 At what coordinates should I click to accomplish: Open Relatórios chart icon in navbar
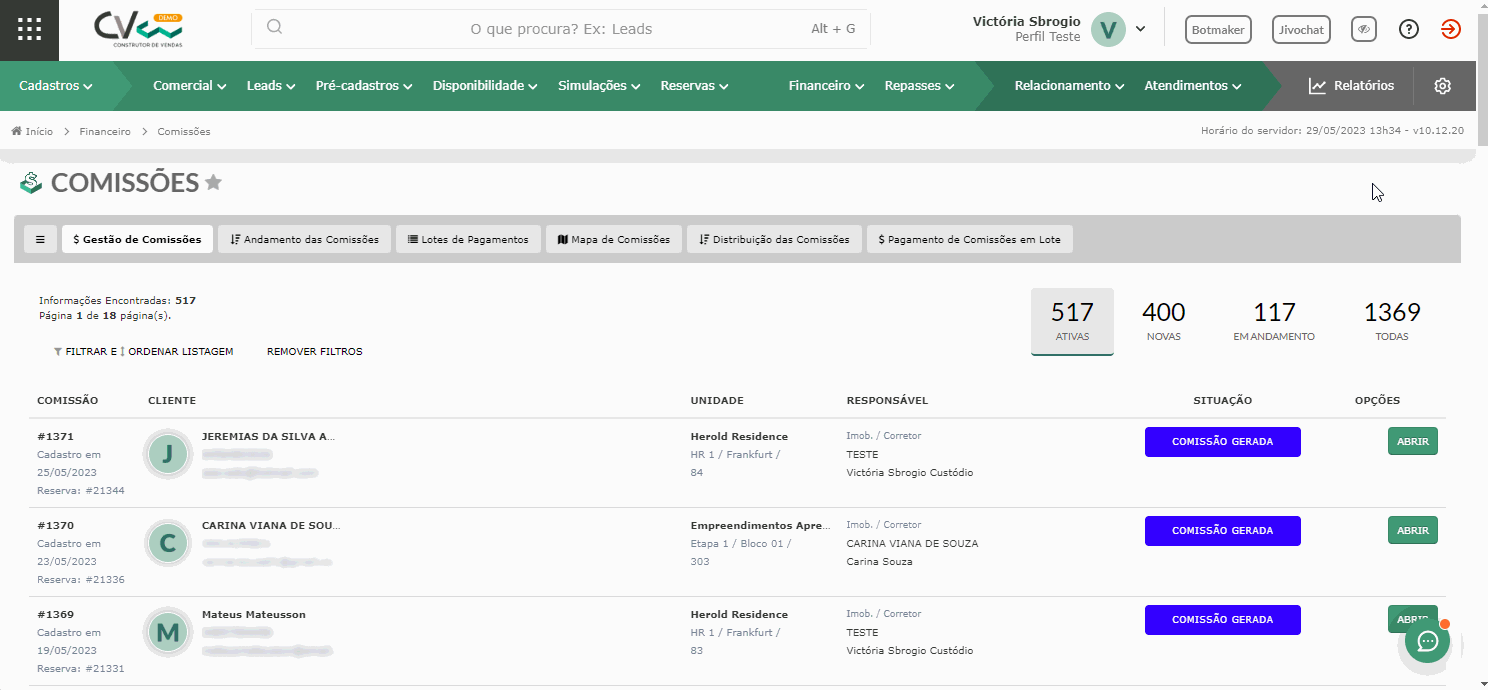click(1317, 86)
